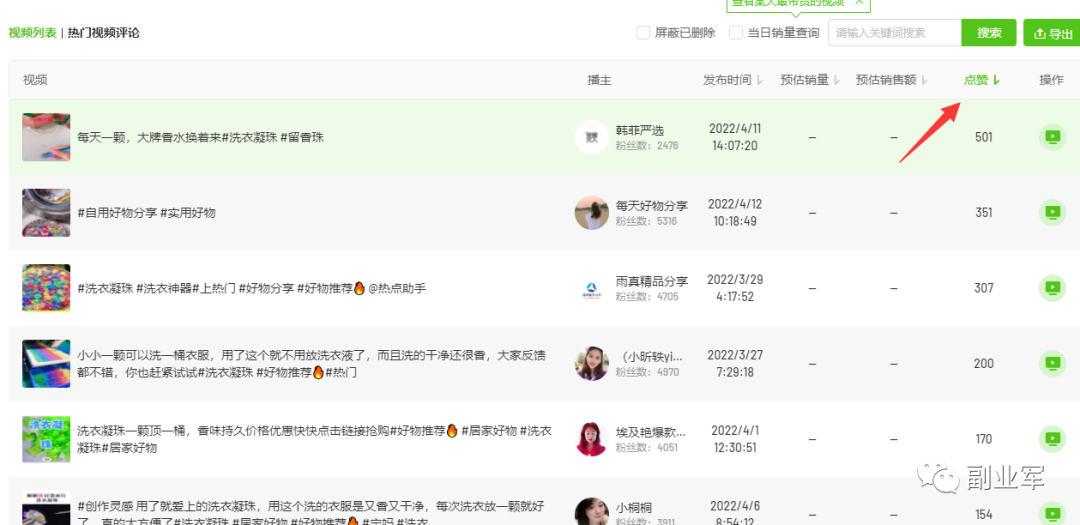
Task: Open the title #洗衣凝珠 #洗衣神器#上热门
Action: point(251,288)
